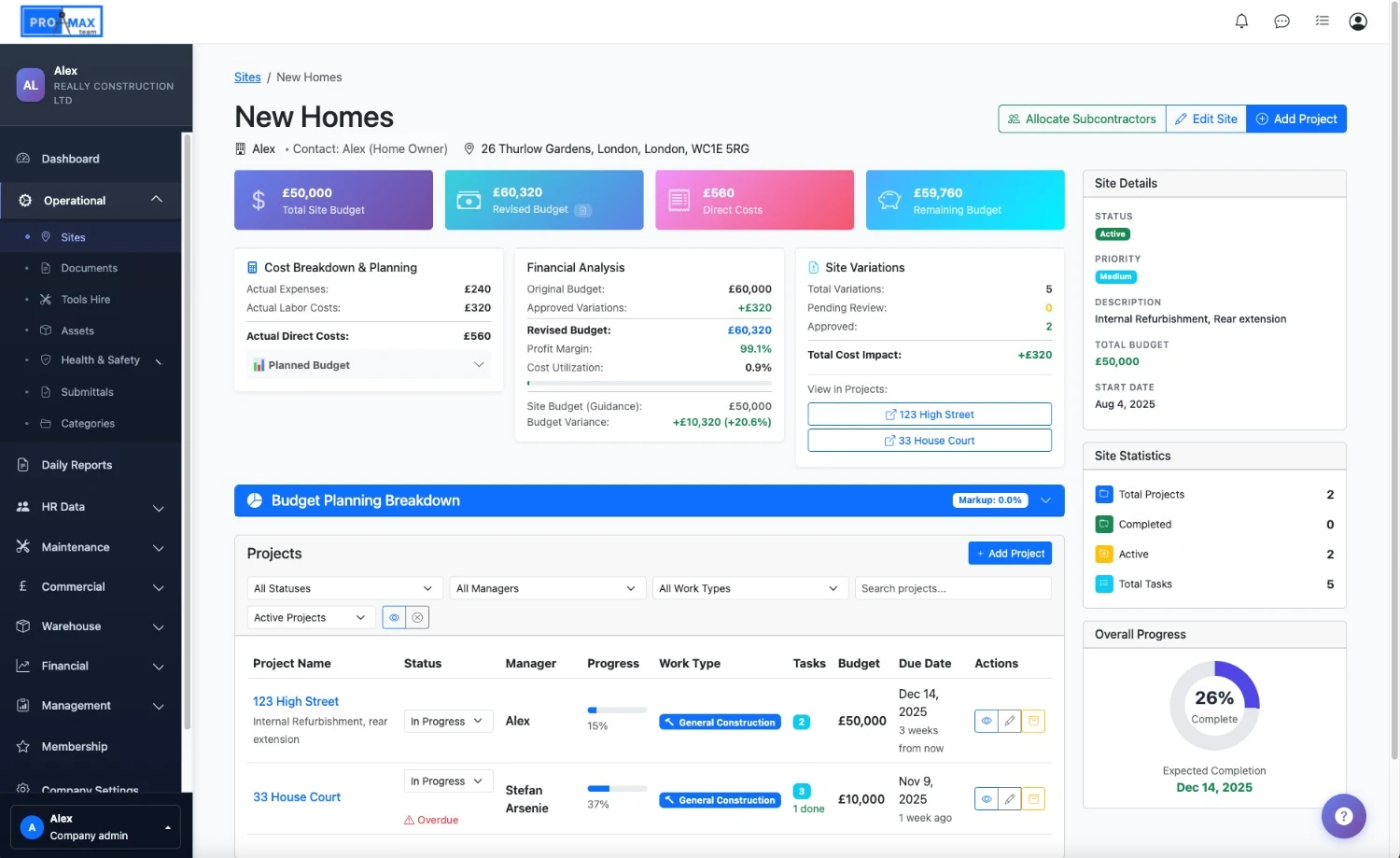Click the 123 High Street progress bar
Viewport: 1400px width, 858px height.
click(617, 710)
